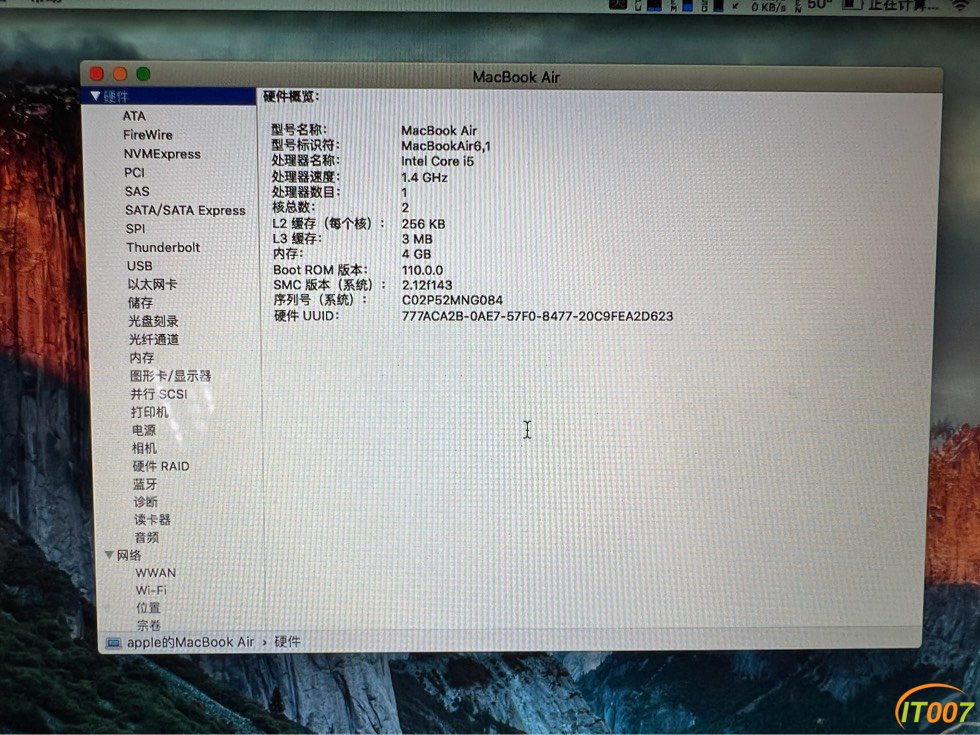
Task: Open 内存 memory entry in sidebar
Action: tap(142, 358)
